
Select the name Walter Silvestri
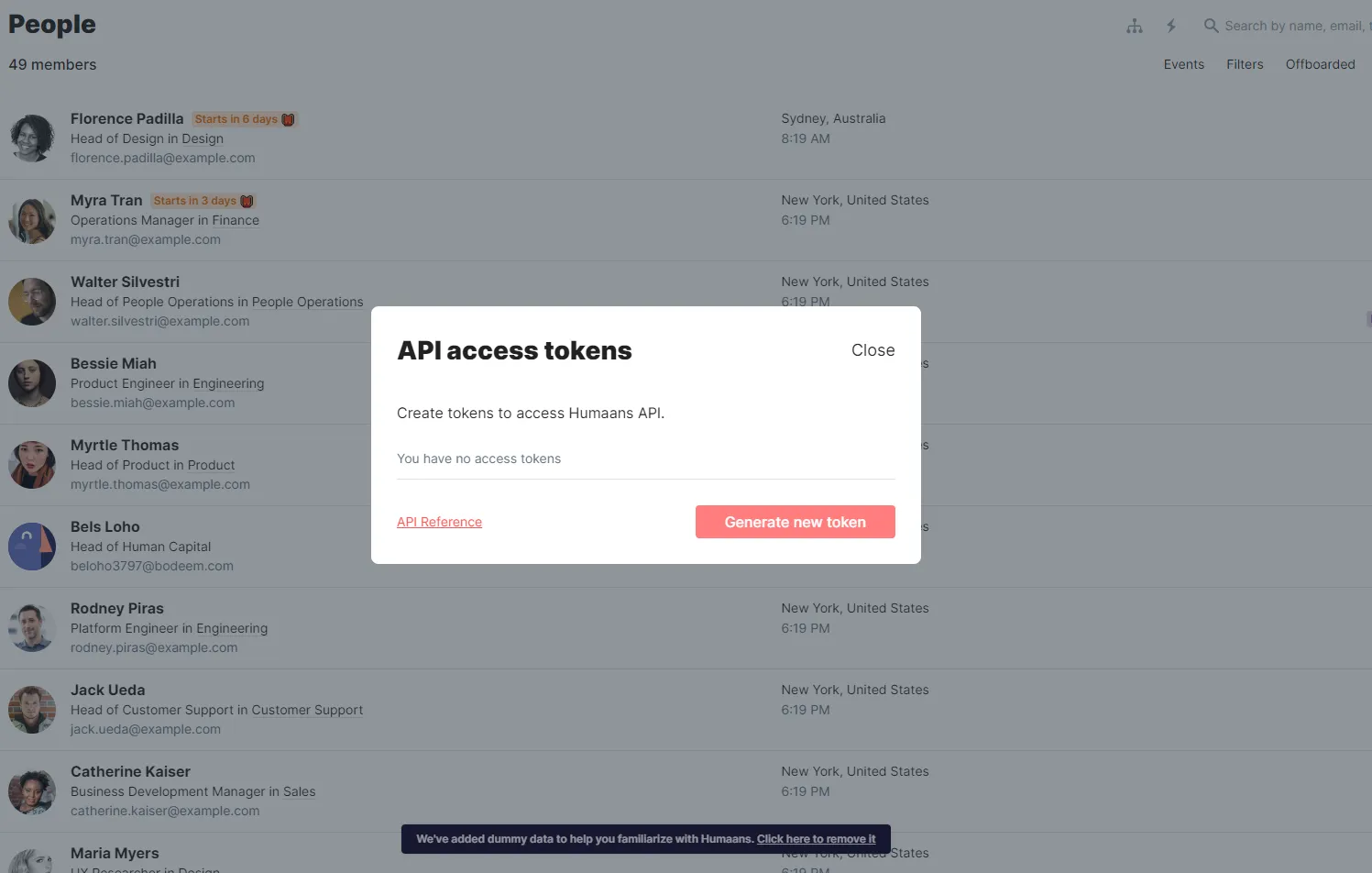tap(125, 282)
